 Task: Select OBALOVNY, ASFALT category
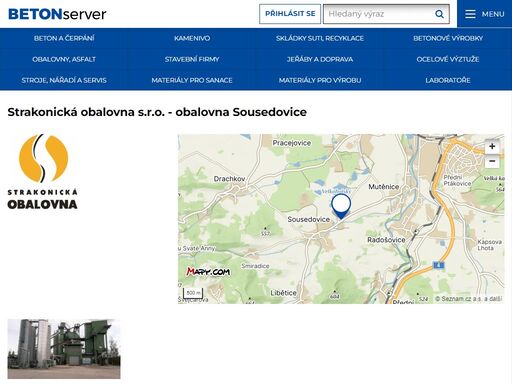point(64,59)
